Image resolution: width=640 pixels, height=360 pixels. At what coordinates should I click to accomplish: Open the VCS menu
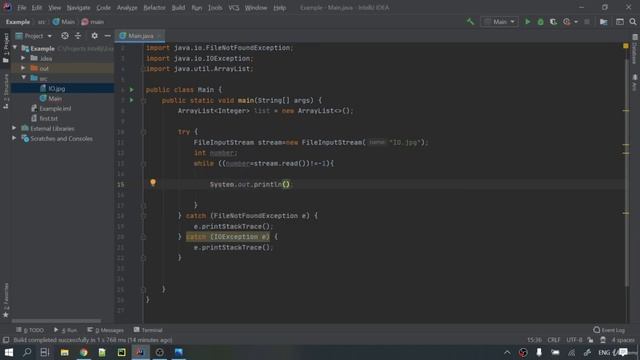233,8
